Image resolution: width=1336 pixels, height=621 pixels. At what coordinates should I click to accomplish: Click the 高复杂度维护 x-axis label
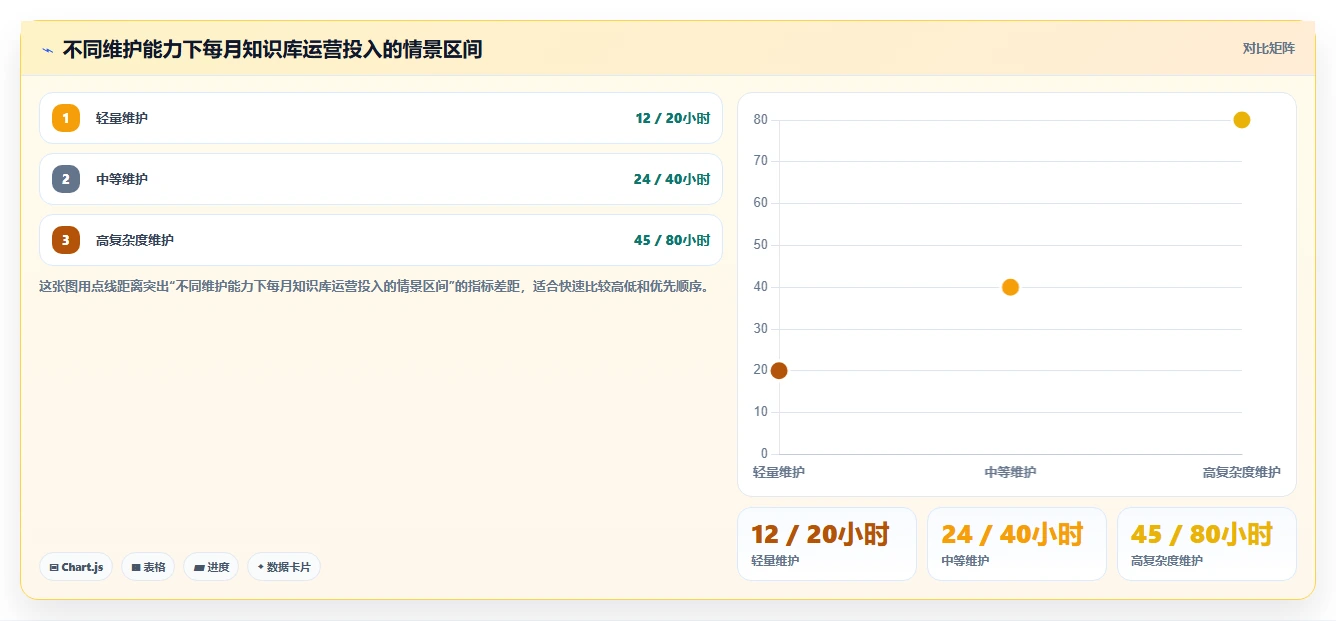pos(1241,472)
